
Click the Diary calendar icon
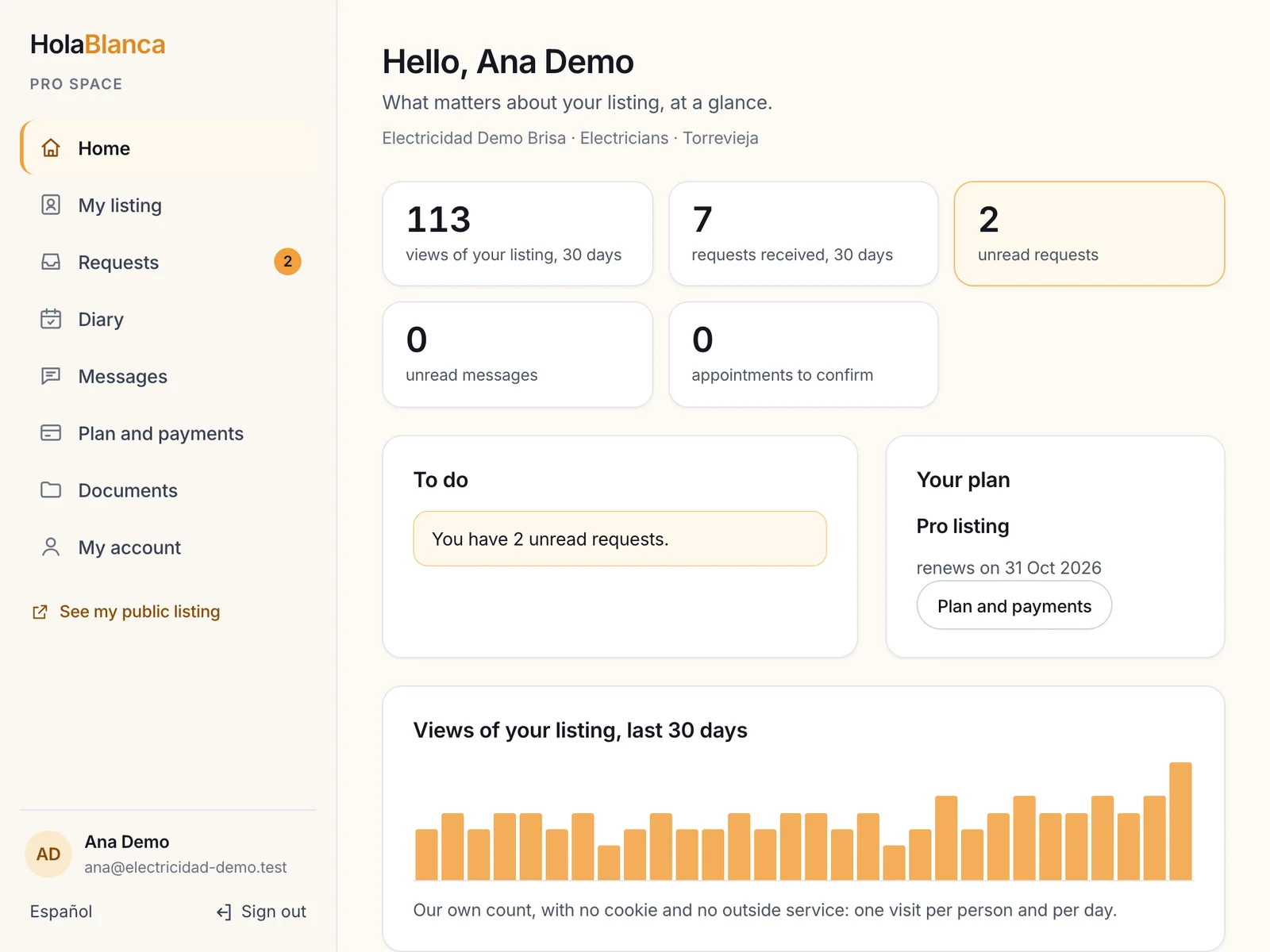(x=51, y=319)
